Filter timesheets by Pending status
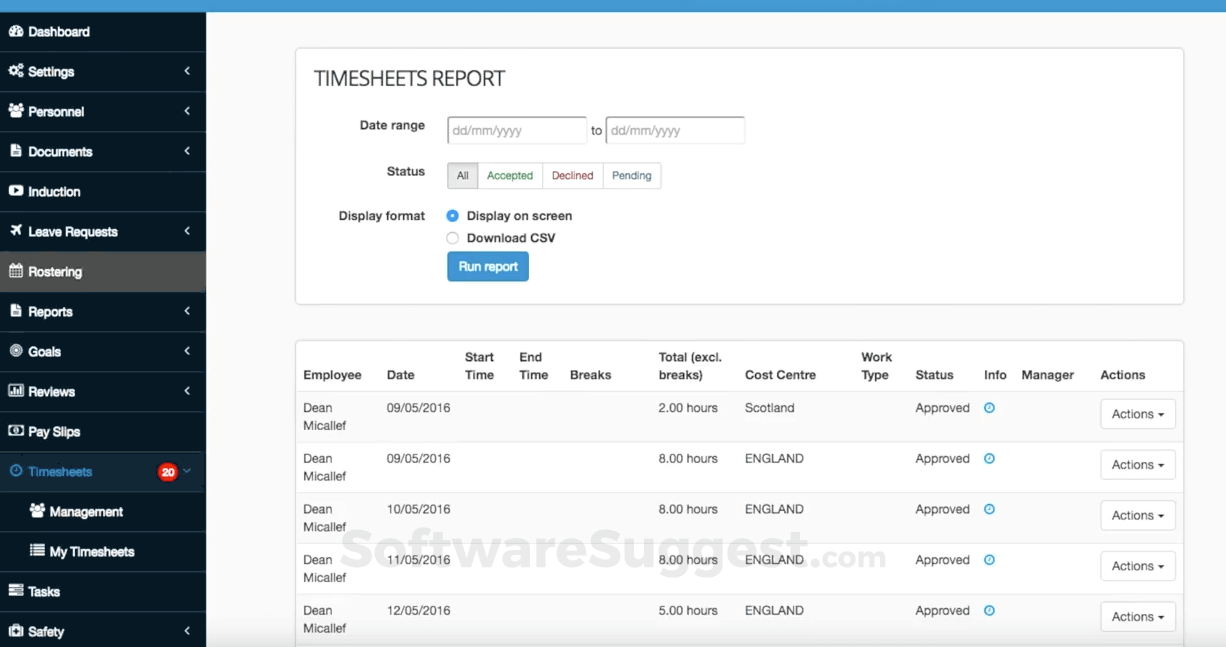Viewport: 1226px width, 647px height. (631, 175)
